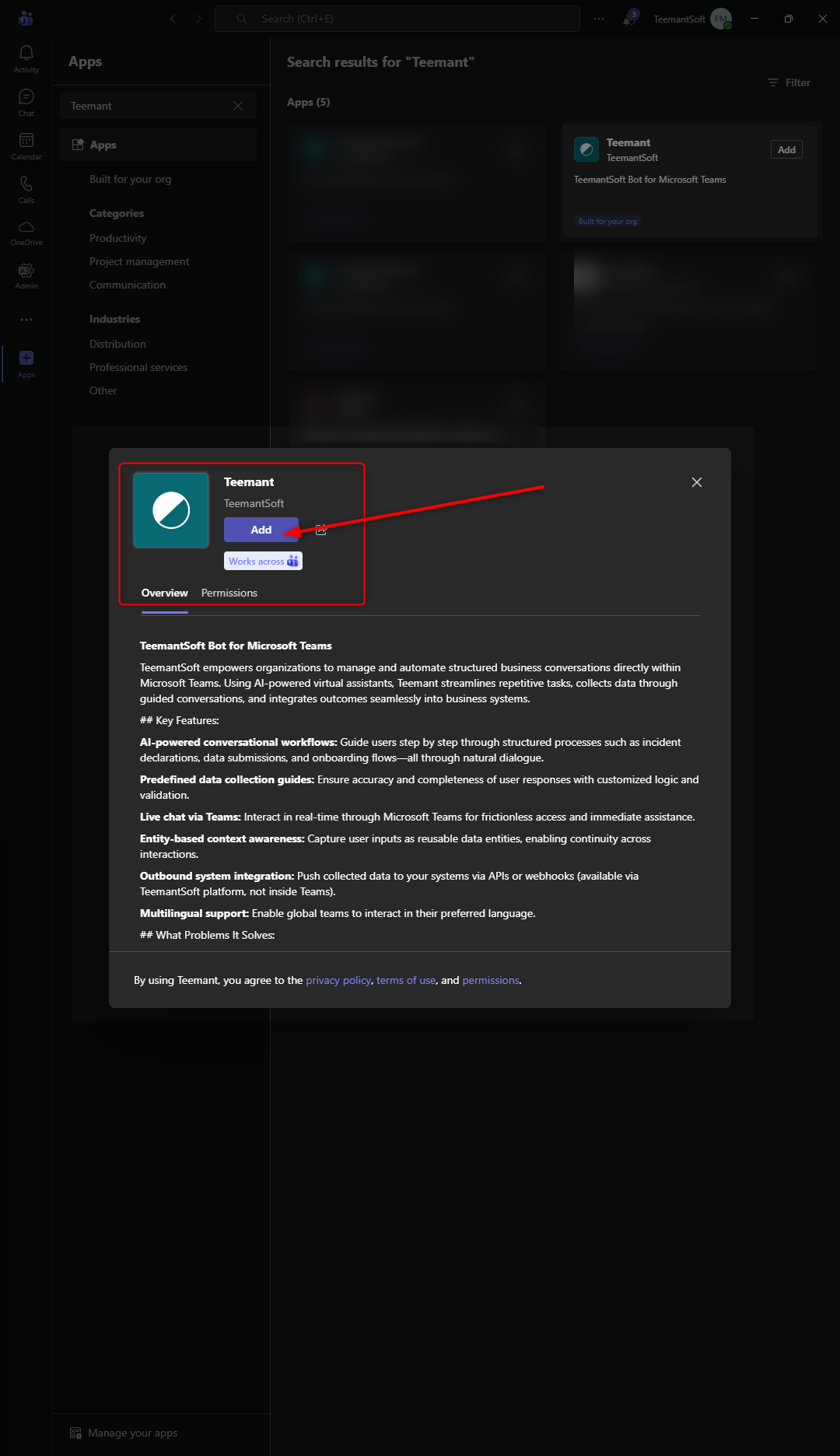This screenshot has width=840, height=1456.
Task: Focus the top Search (Ctrl+E) box
Action: 397,19
